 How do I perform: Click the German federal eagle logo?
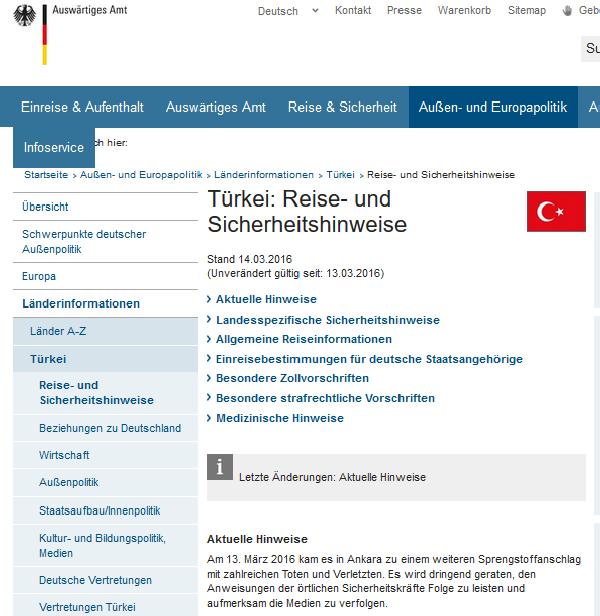pos(24,15)
